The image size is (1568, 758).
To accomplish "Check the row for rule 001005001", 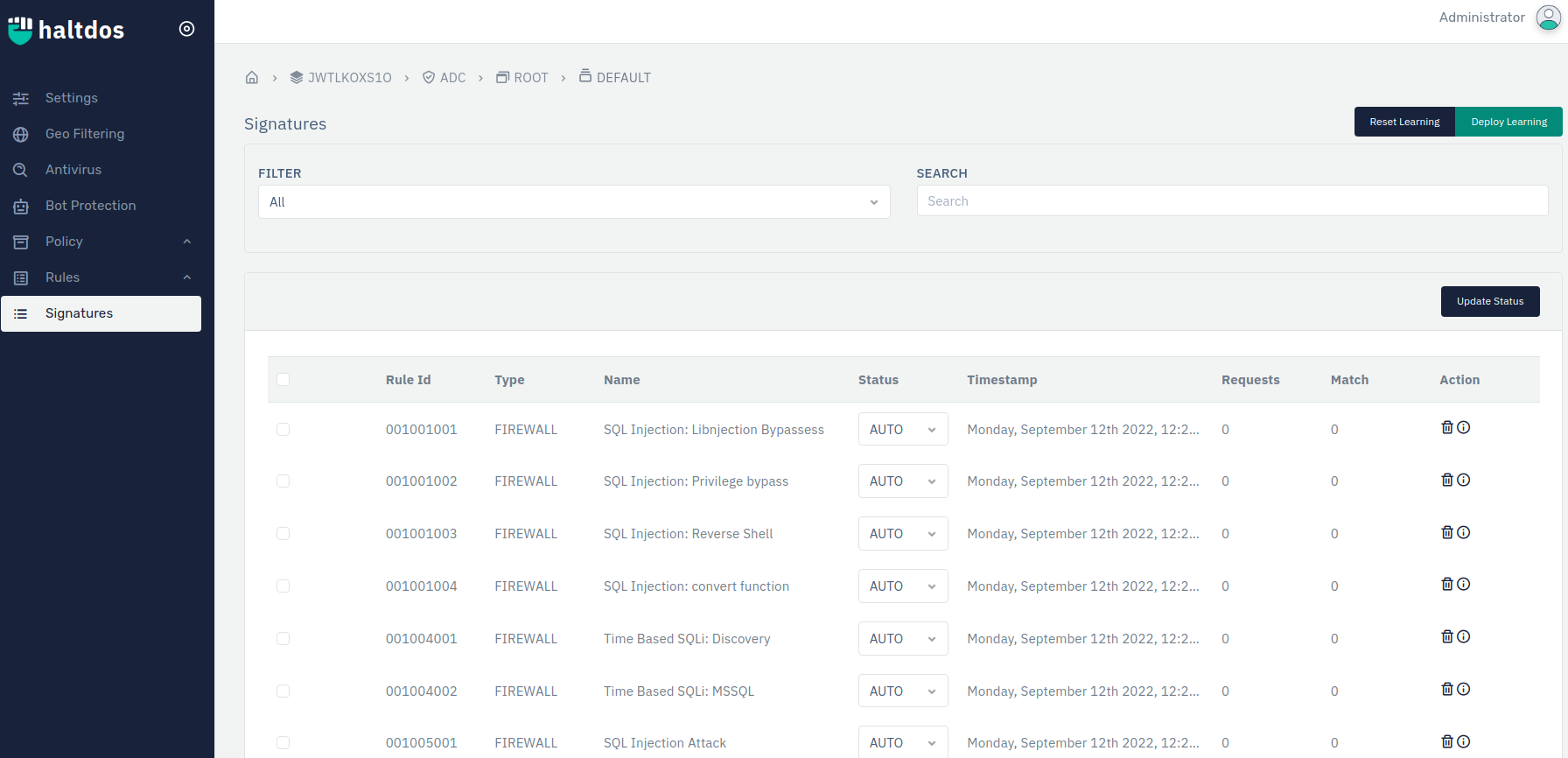I will pyautogui.click(x=283, y=742).
